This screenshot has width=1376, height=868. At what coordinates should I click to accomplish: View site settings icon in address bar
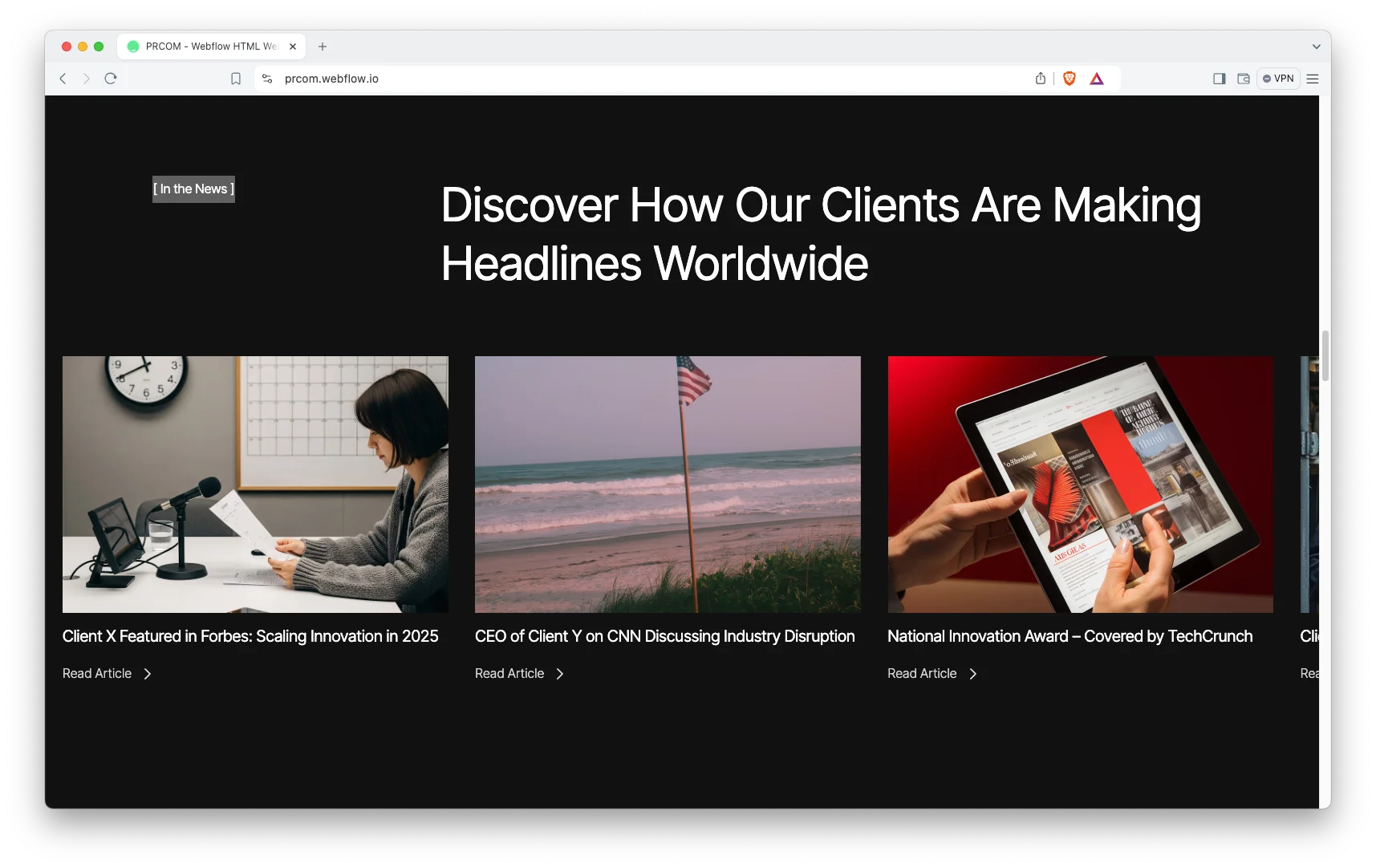click(267, 79)
